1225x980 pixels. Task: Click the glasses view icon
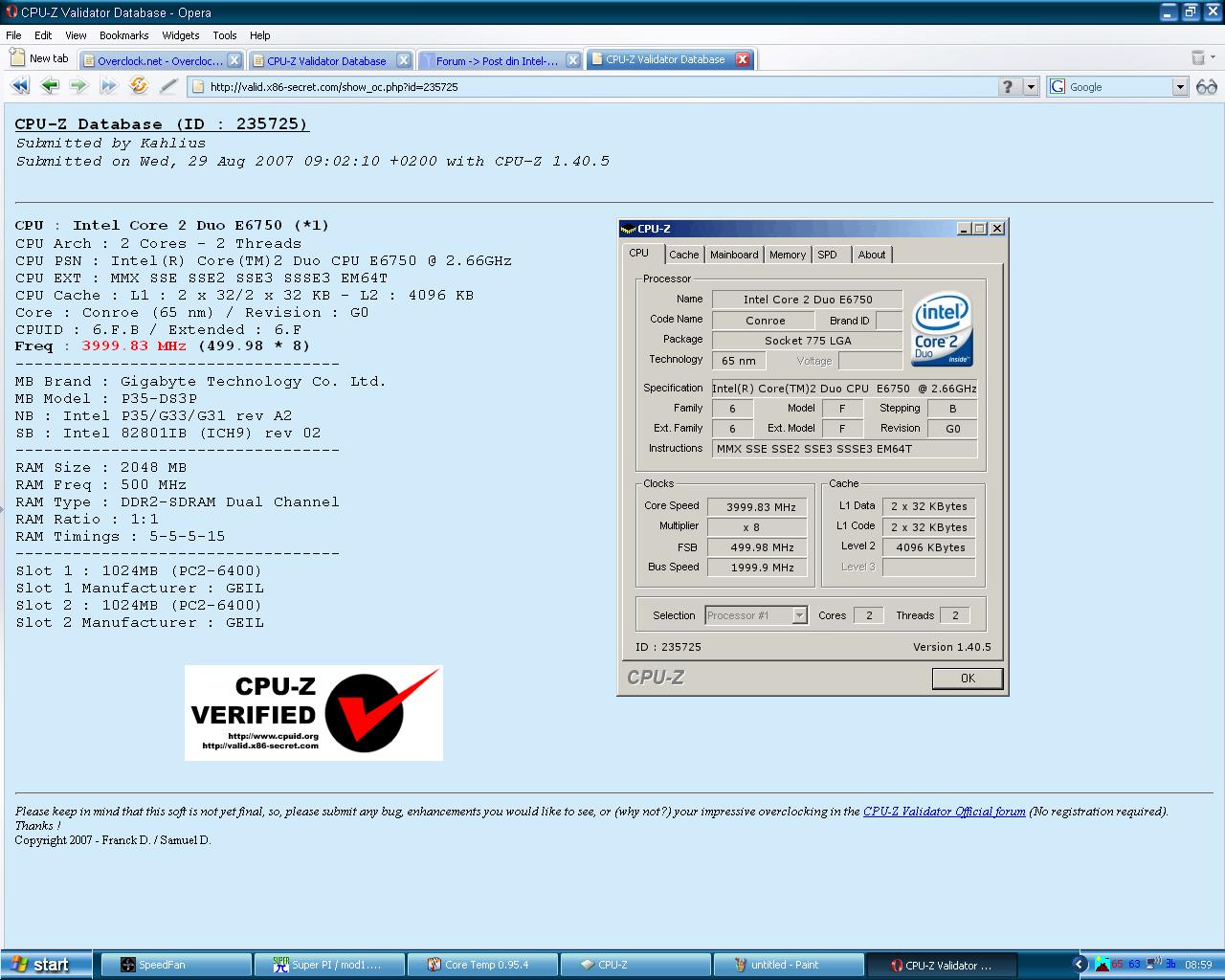pos(1207,87)
